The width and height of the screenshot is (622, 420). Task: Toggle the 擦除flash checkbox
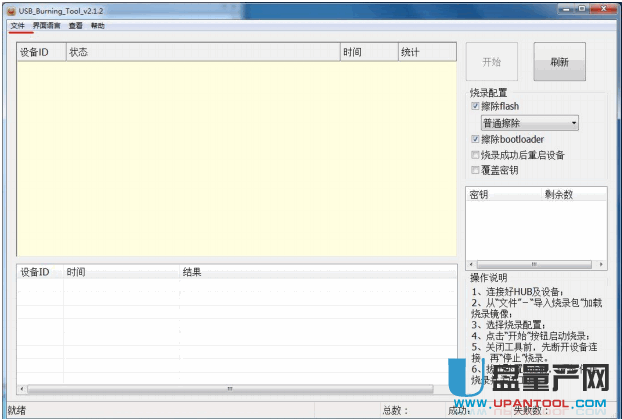pyautogui.click(x=476, y=106)
